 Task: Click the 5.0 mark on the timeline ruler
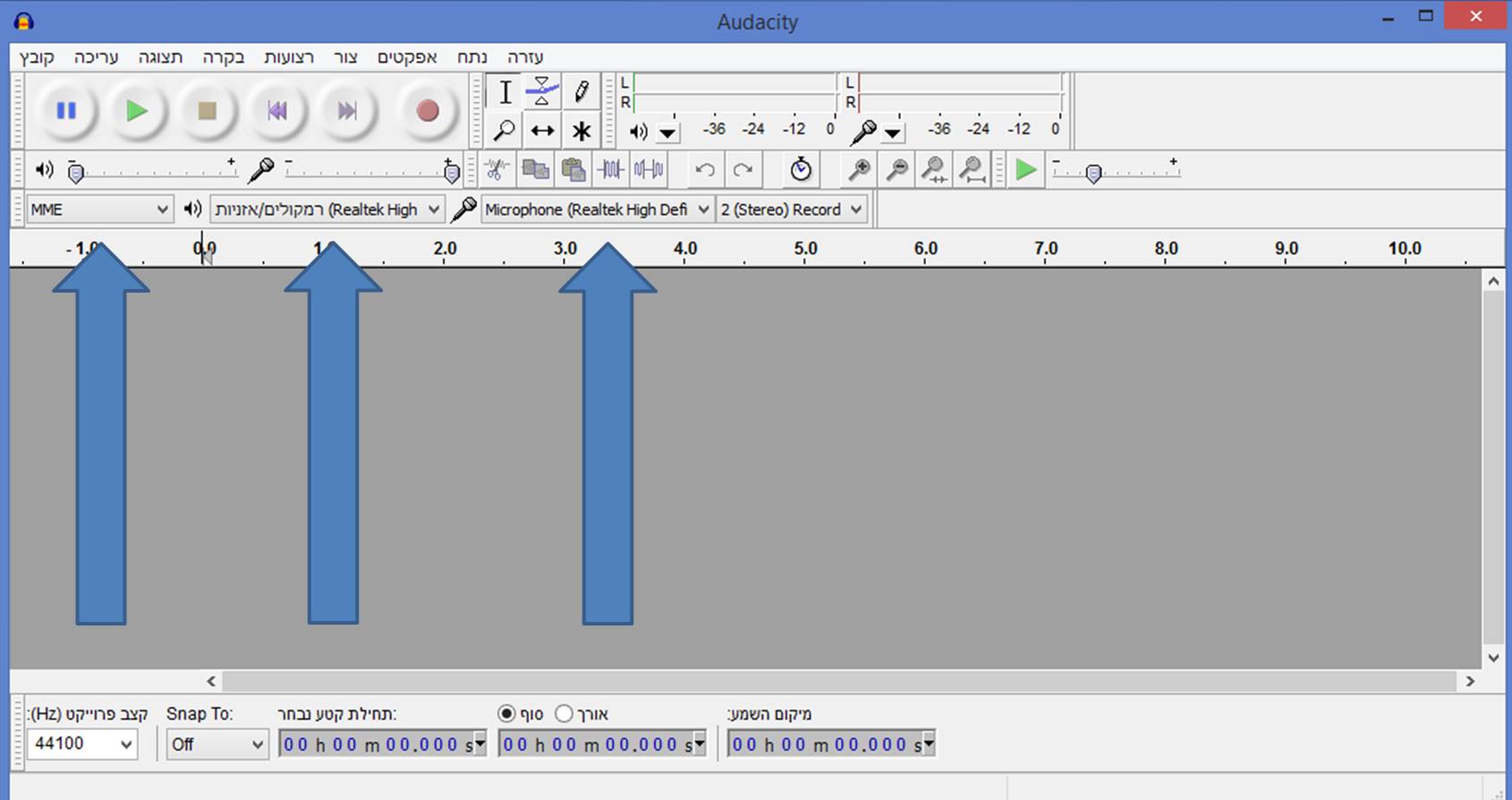tap(805, 248)
